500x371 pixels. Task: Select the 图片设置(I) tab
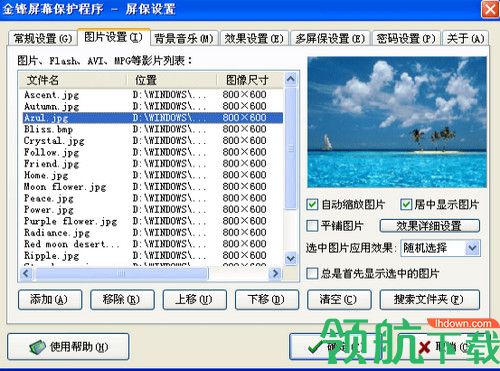(113, 37)
